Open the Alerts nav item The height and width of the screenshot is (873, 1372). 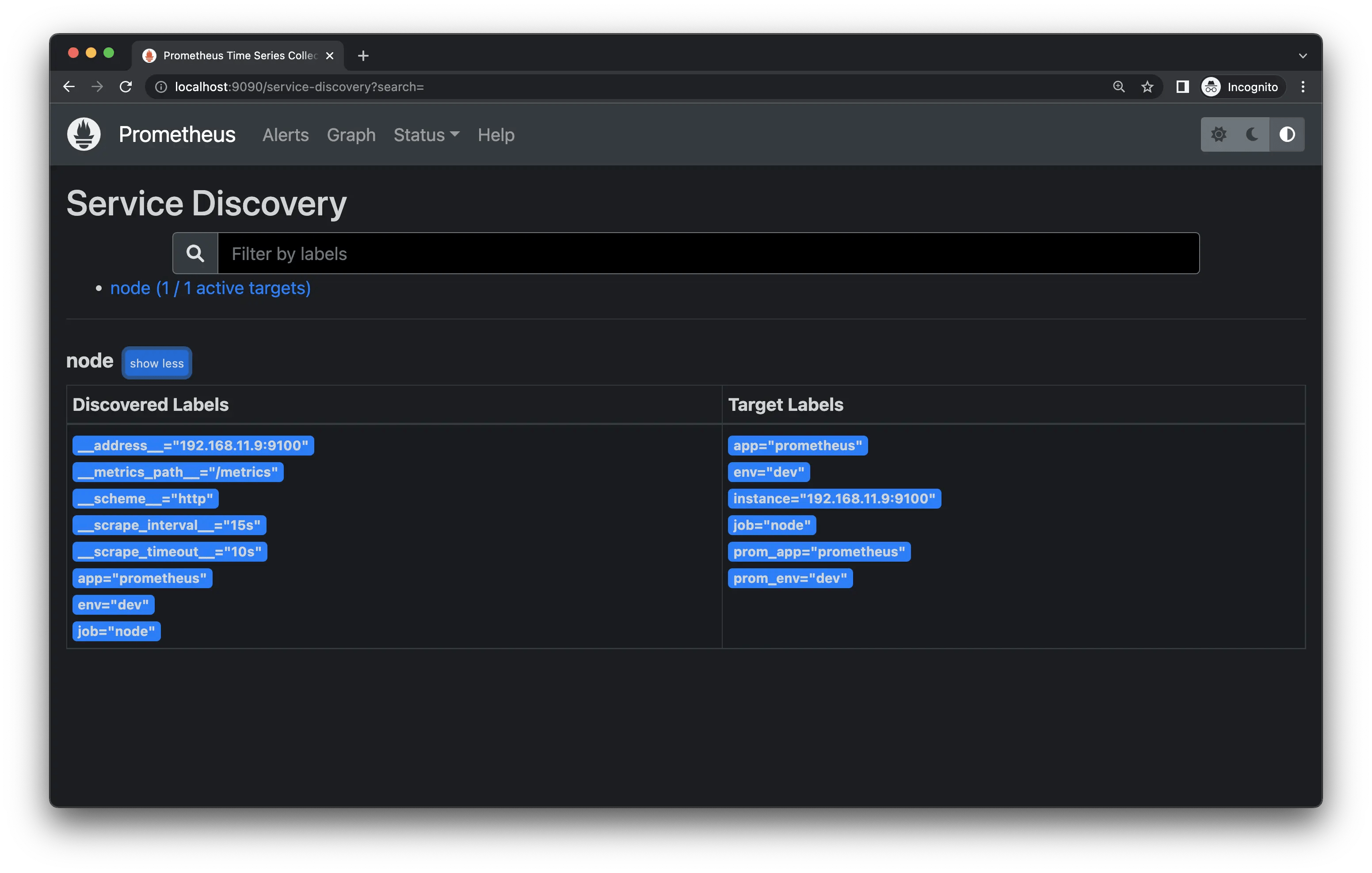click(286, 135)
